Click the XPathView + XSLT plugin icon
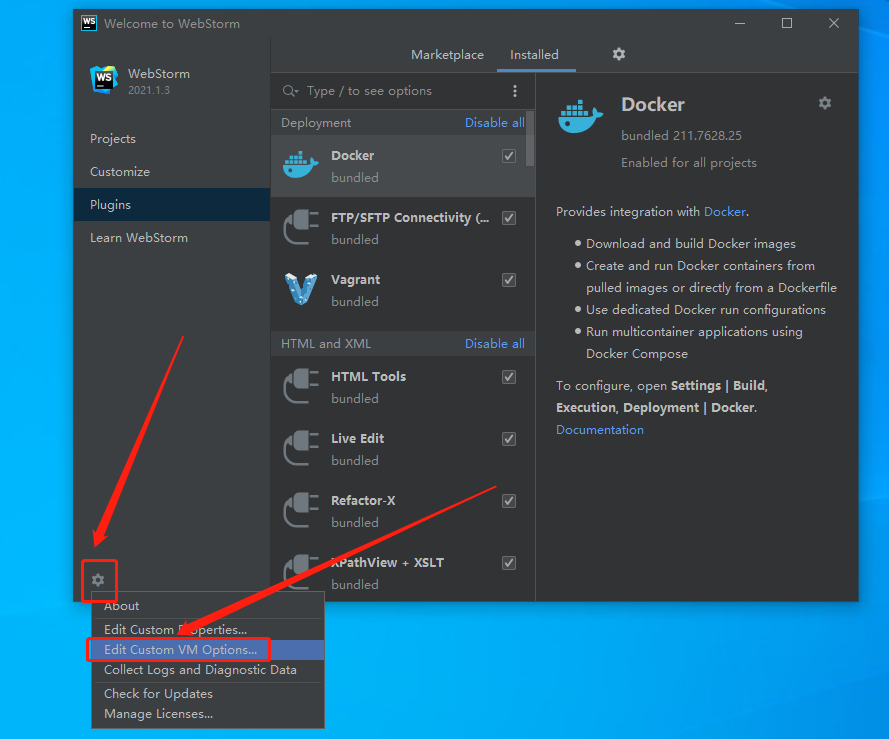 [x=301, y=572]
